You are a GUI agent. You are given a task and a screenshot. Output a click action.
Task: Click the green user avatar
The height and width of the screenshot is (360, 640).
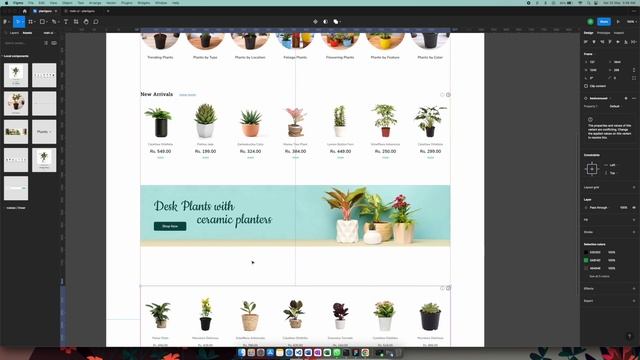click(591, 22)
